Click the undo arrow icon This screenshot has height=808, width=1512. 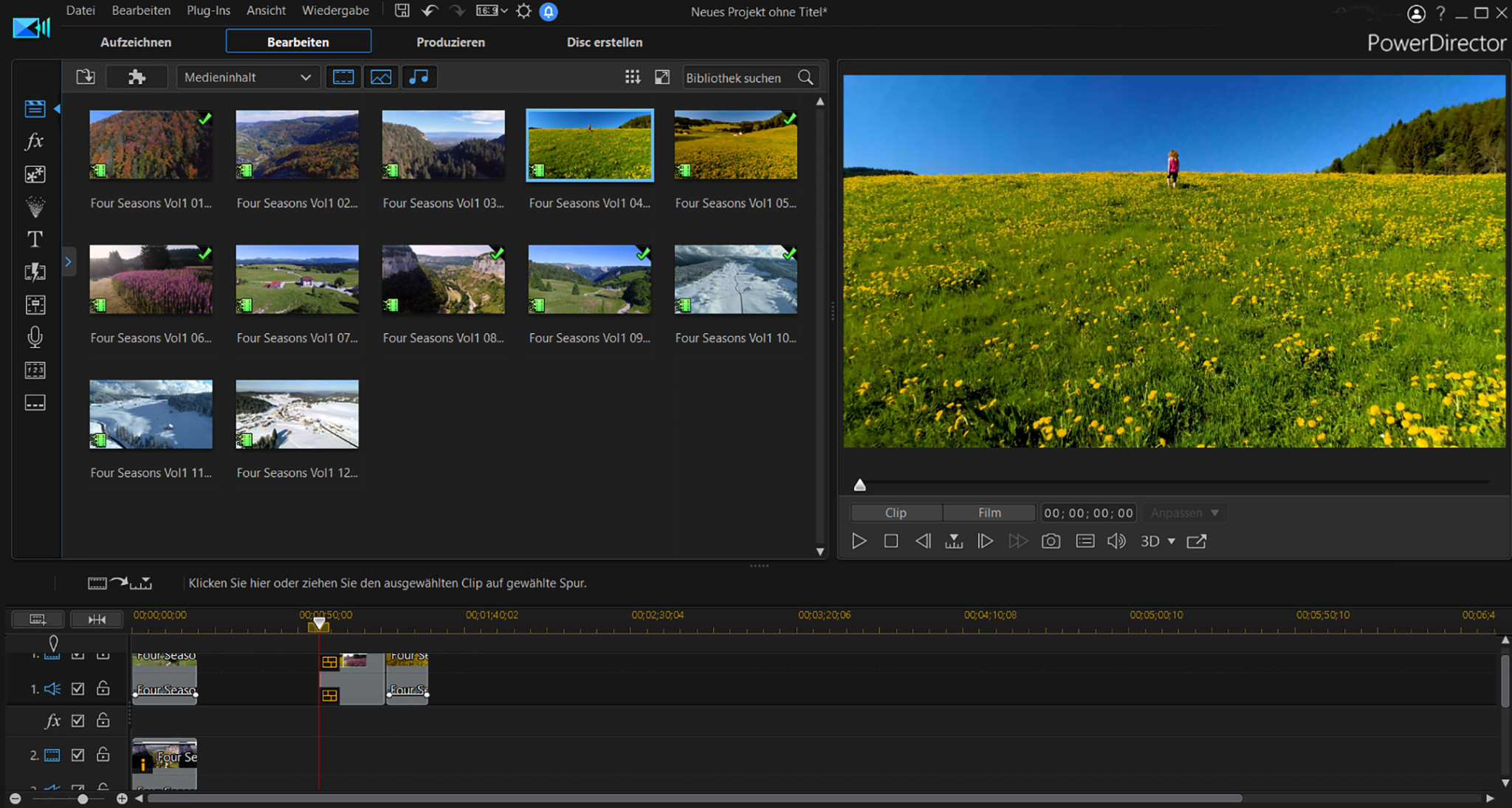[430, 10]
